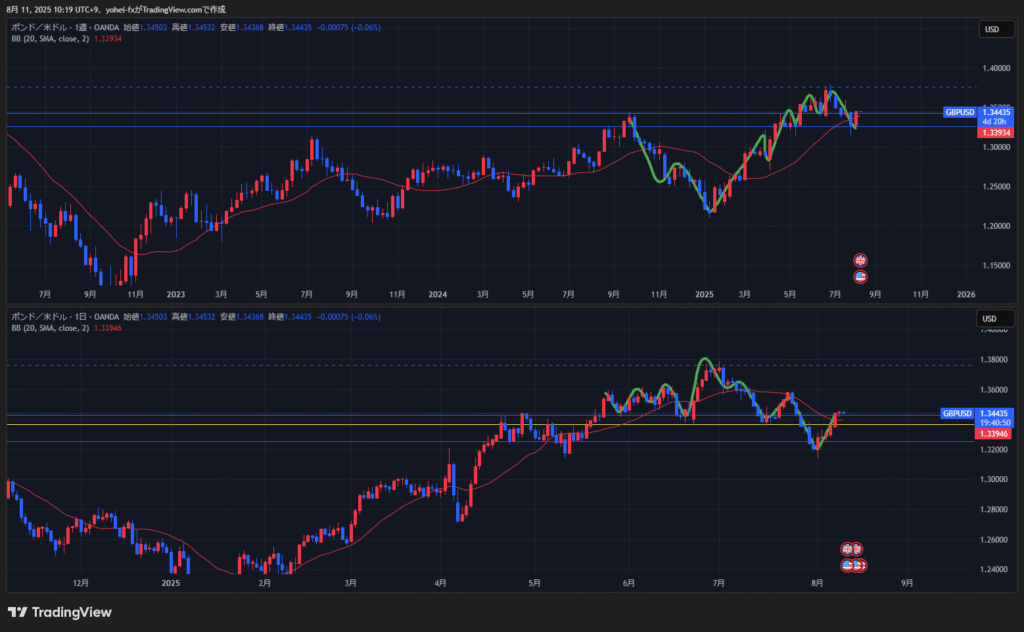The width and height of the screenshot is (1024, 632).
Task: Click the 1.15000 price level on weekly axis
Action: [x=996, y=266]
